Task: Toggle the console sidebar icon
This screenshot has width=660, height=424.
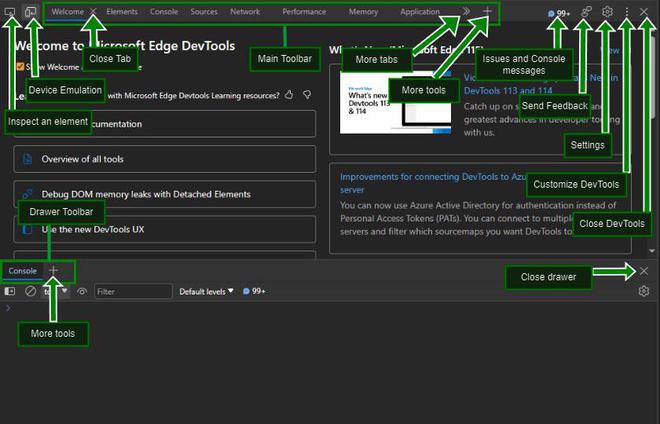Action: click(10, 291)
